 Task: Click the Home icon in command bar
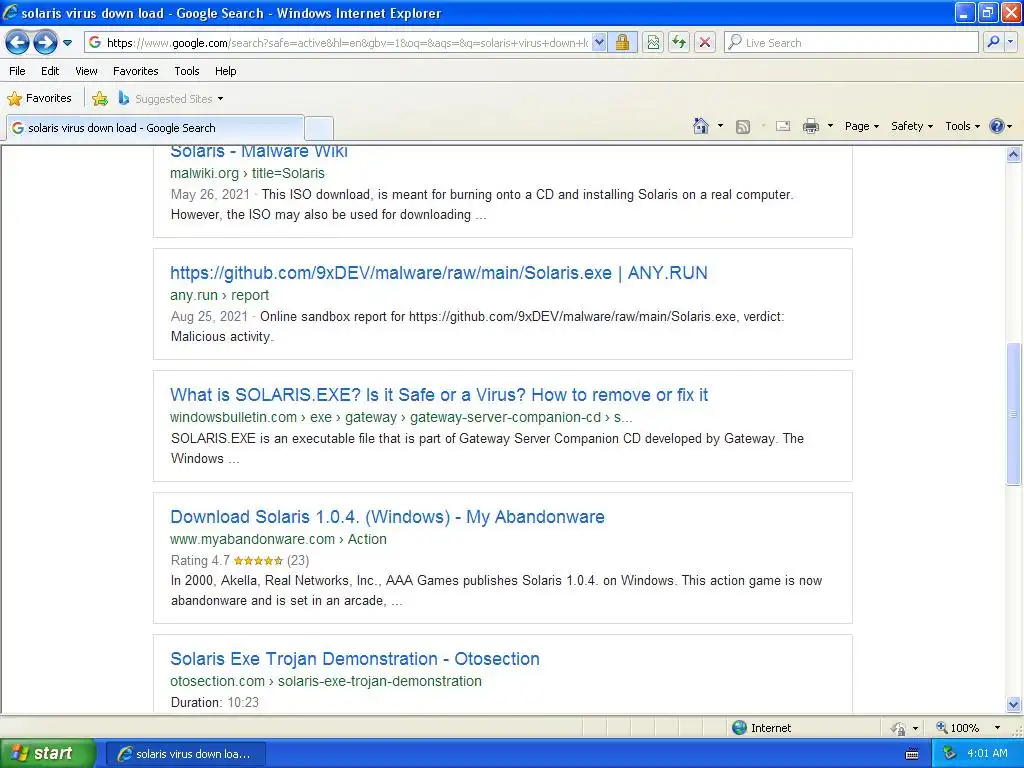pos(701,126)
